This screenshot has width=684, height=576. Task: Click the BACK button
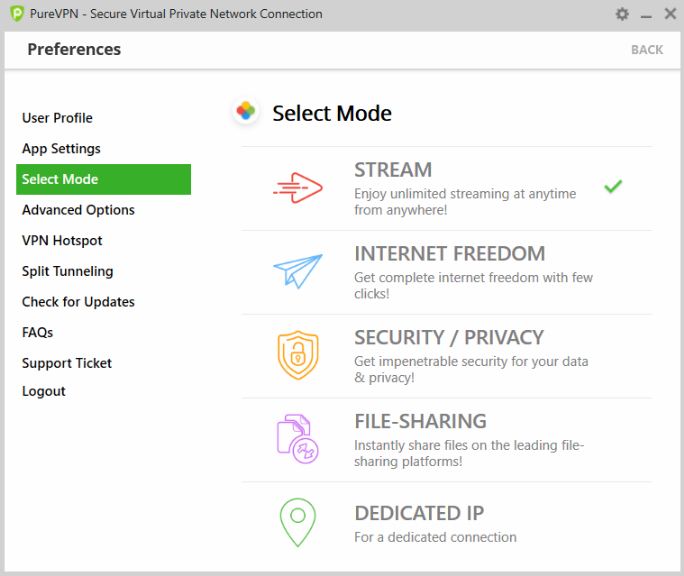647,50
